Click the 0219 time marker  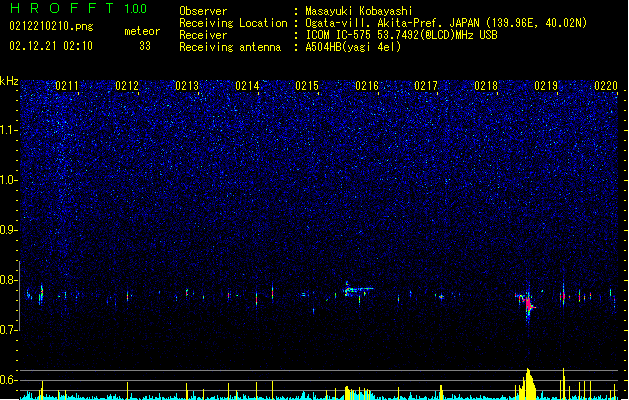pyautogui.click(x=546, y=86)
